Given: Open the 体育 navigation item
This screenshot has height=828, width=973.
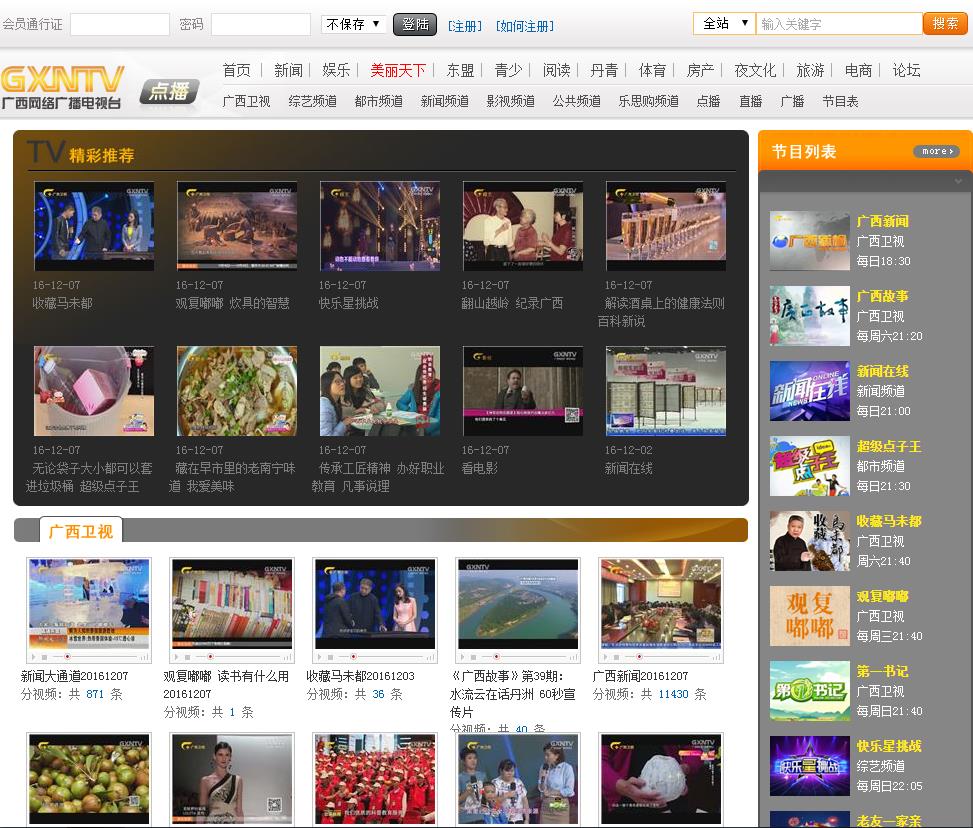Looking at the screenshot, I should [x=652, y=70].
